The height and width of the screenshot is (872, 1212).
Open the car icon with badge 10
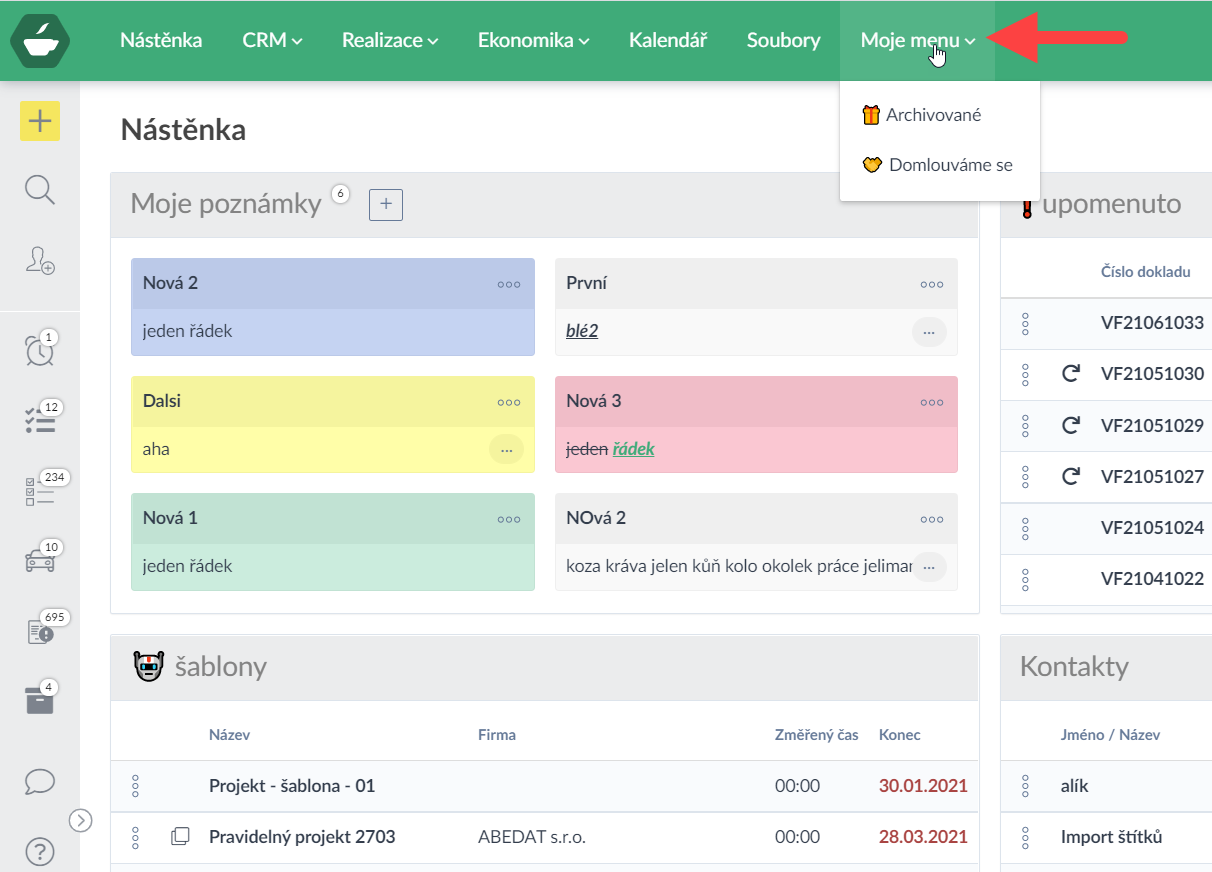pyautogui.click(x=40, y=560)
